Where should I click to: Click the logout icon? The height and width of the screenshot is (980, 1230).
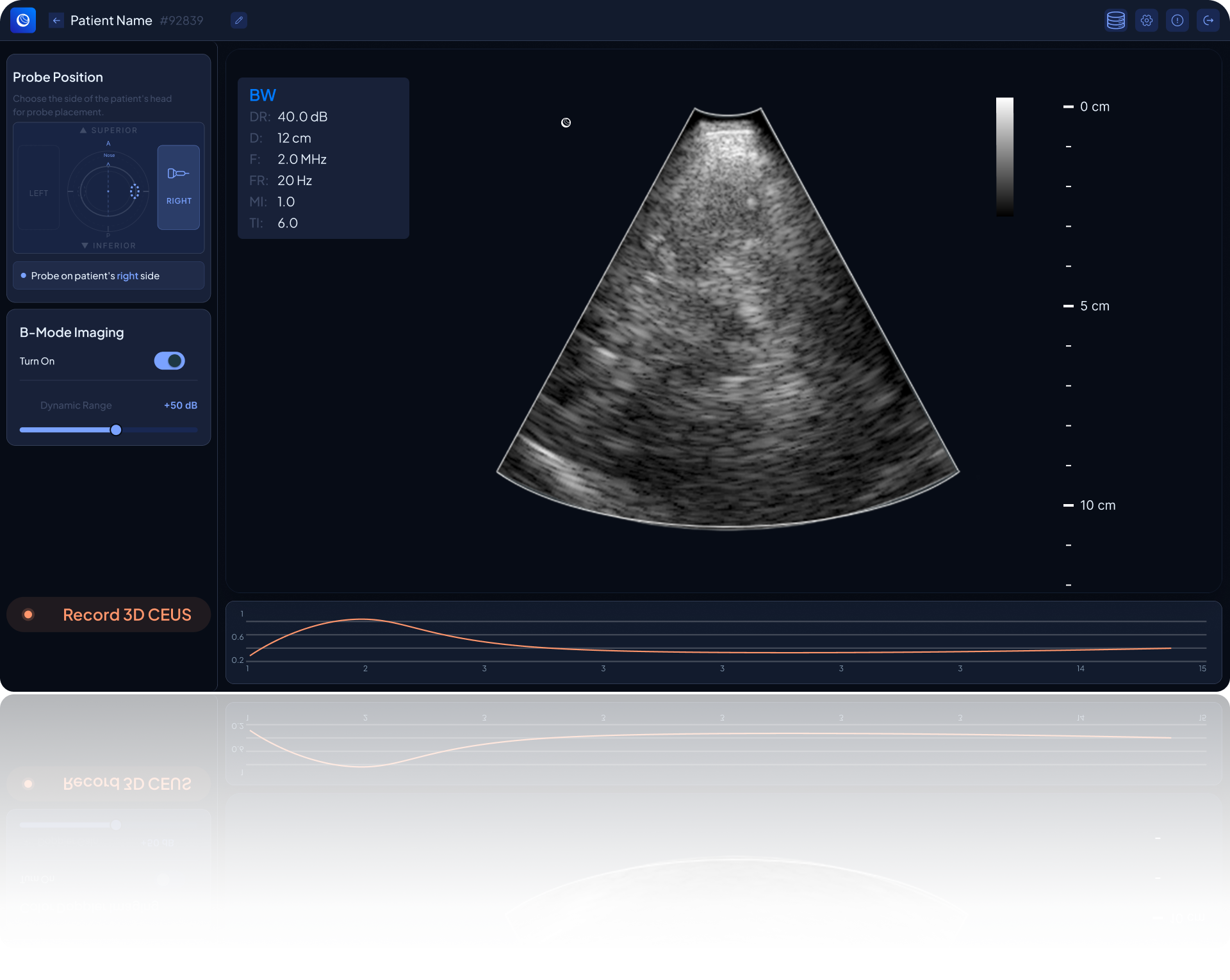tap(1208, 20)
